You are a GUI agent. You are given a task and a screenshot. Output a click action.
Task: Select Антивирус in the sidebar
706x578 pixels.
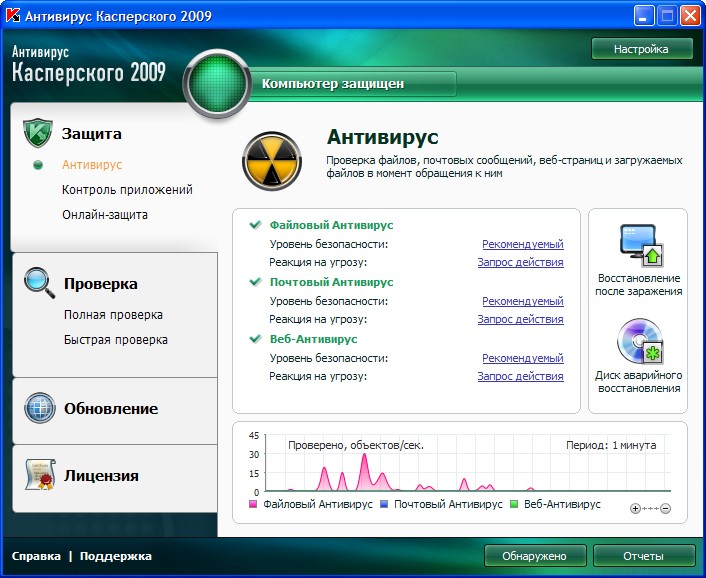coord(92,165)
